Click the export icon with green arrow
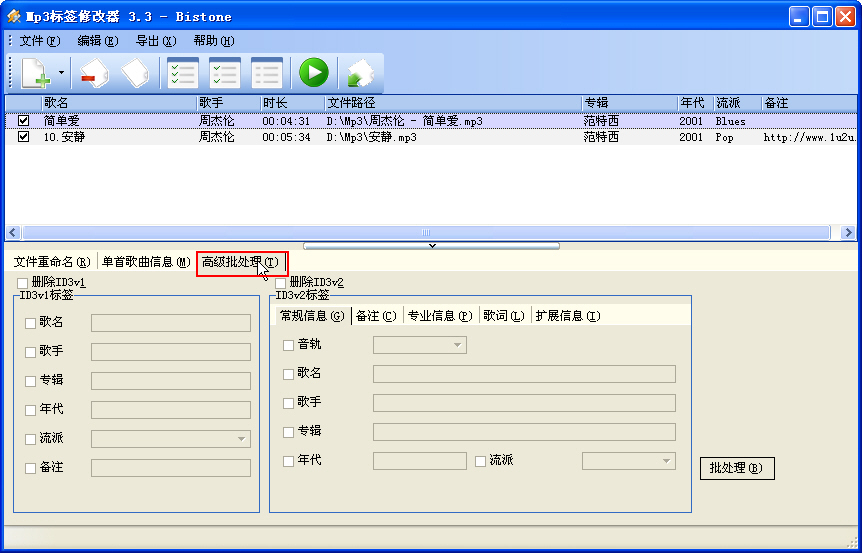 click(x=359, y=73)
